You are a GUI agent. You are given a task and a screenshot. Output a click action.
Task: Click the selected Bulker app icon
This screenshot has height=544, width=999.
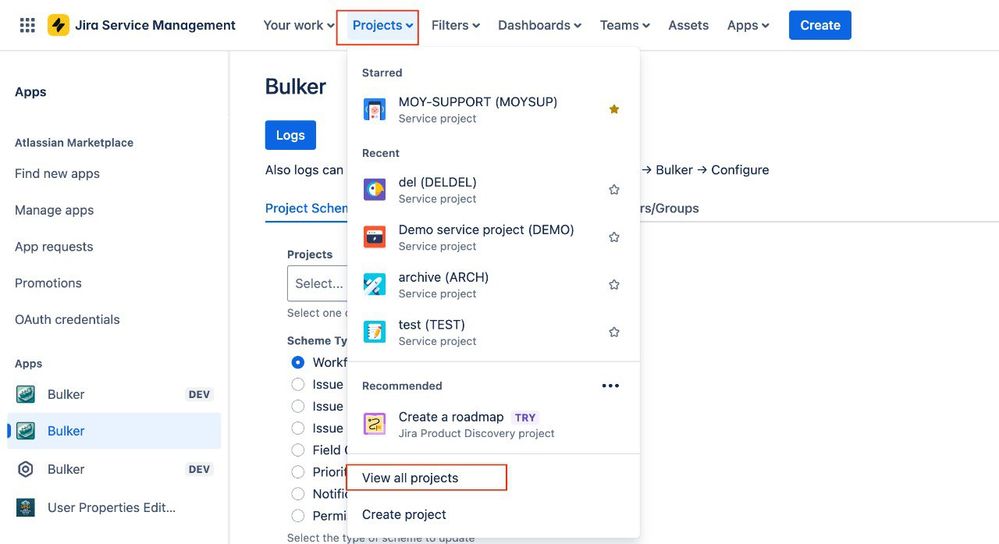[25, 431]
